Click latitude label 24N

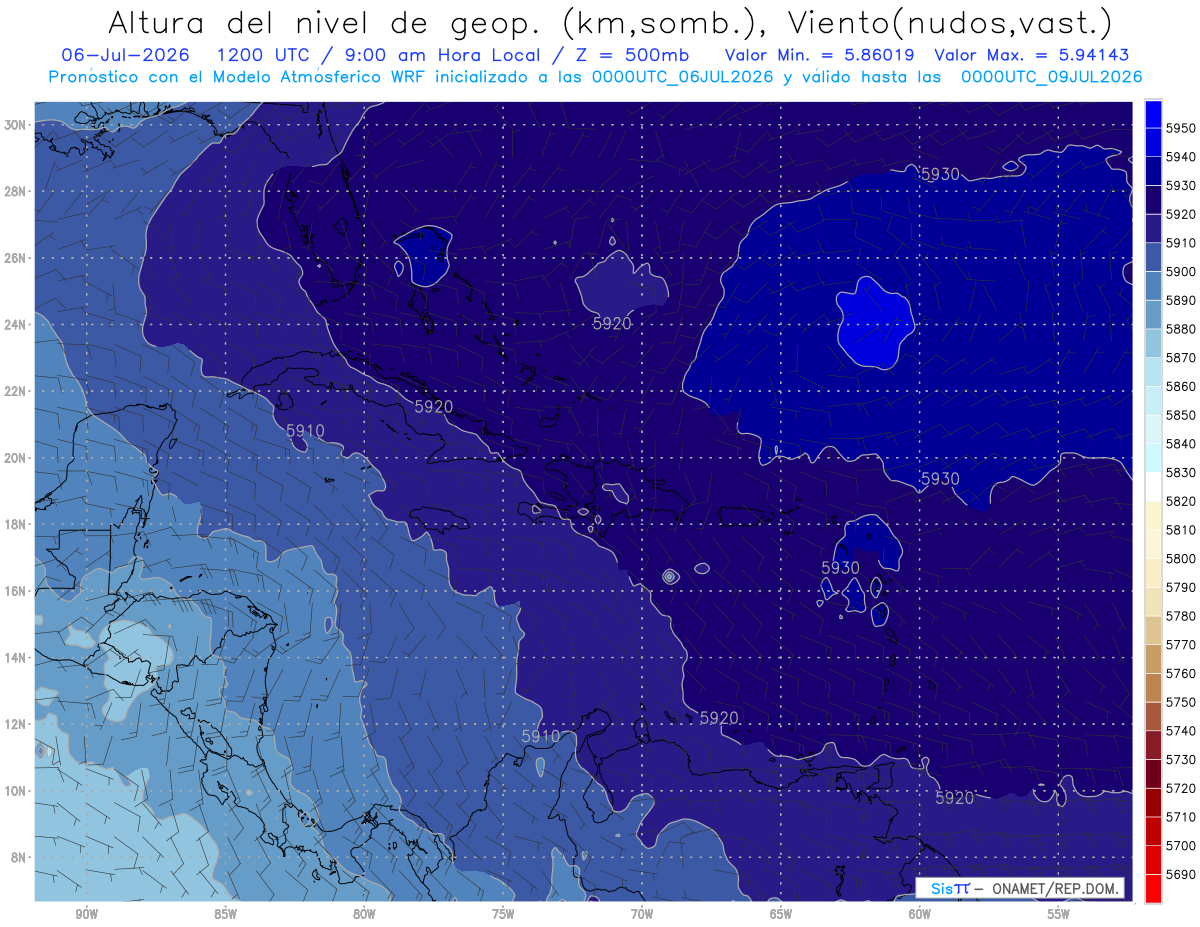(15, 324)
